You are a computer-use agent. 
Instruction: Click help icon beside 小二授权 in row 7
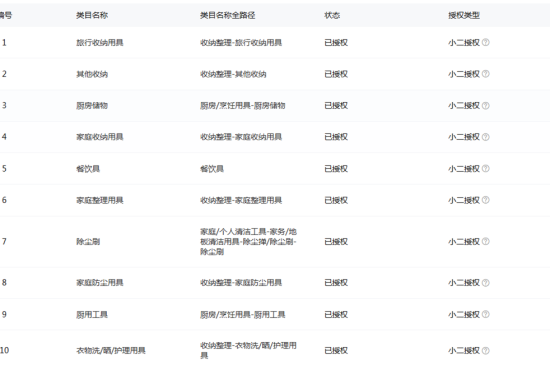[486, 241]
